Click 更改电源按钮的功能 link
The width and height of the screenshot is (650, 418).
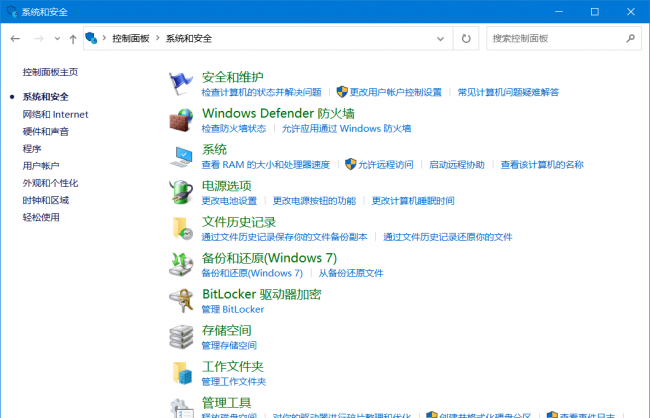[x=314, y=201]
